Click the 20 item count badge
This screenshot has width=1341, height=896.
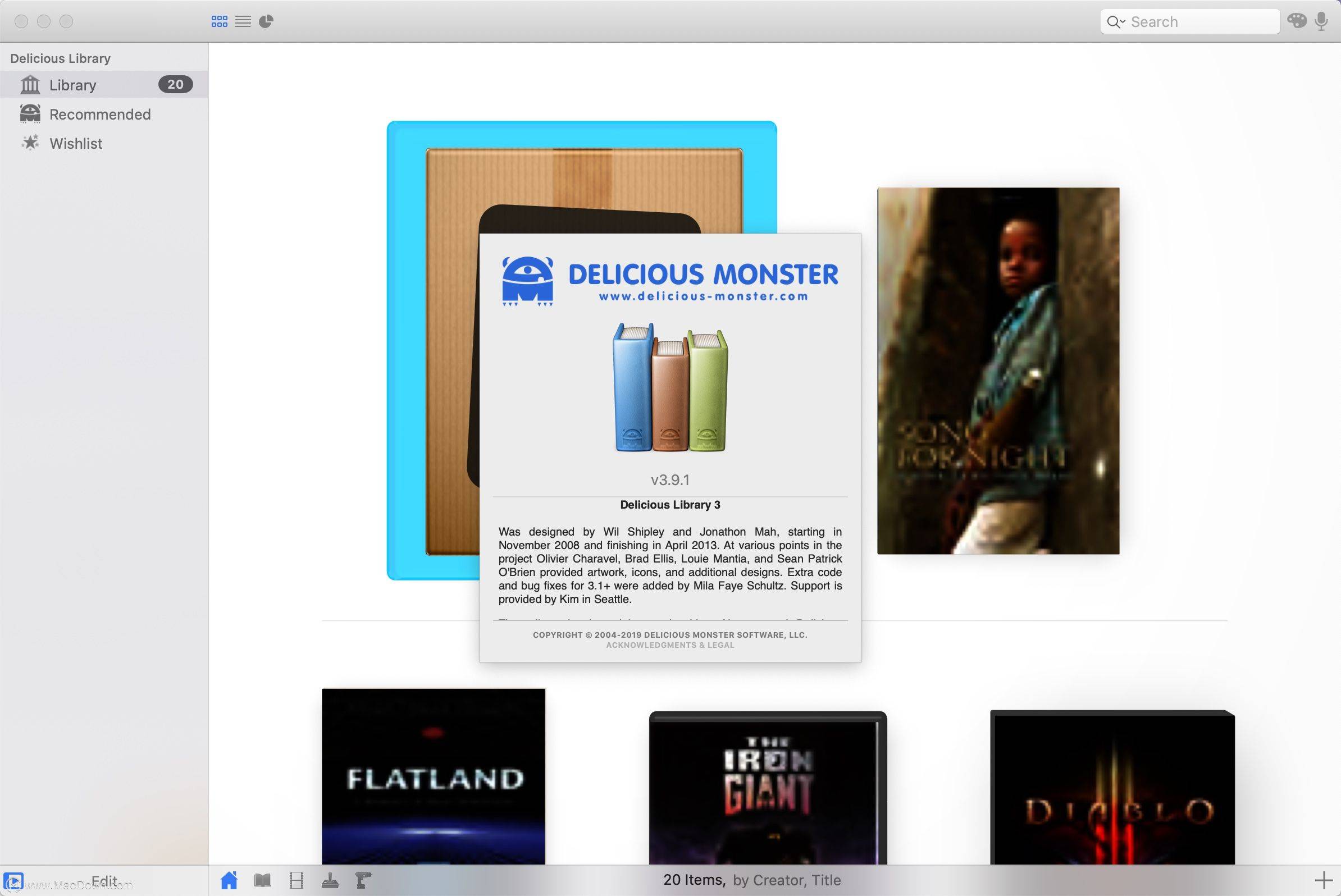click(175, 85)
